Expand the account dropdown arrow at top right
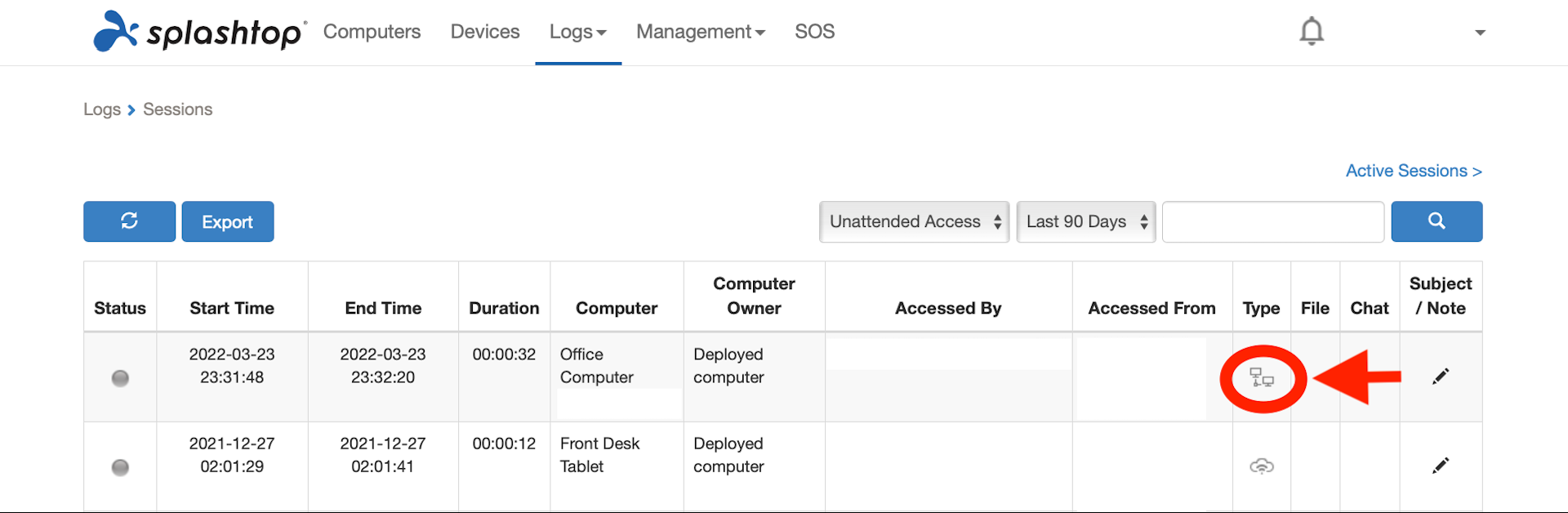Viewport: 1568px width, 513px height. pos(1480,33)
